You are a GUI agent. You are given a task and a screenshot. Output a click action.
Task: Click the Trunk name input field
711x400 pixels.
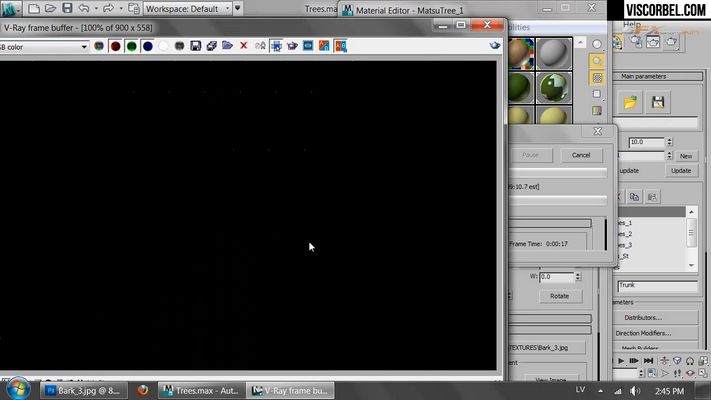click(657, 285)
